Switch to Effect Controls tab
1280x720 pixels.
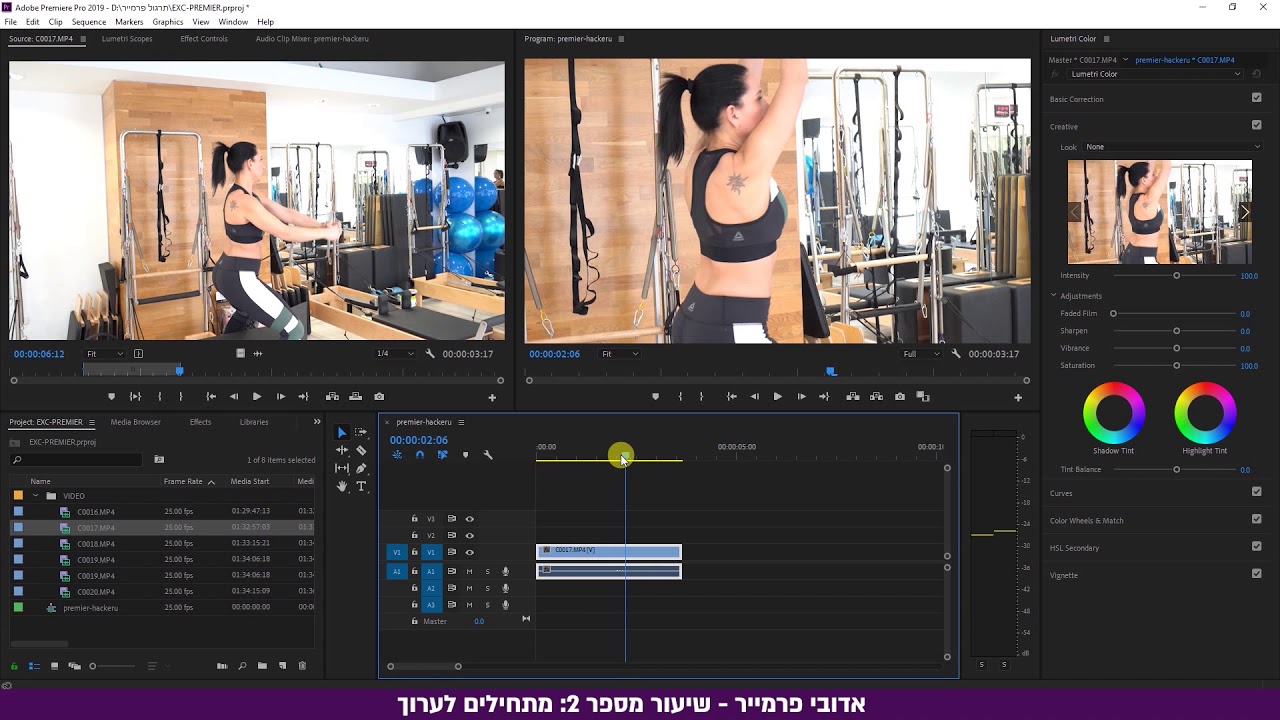click(x=204, y=39)
